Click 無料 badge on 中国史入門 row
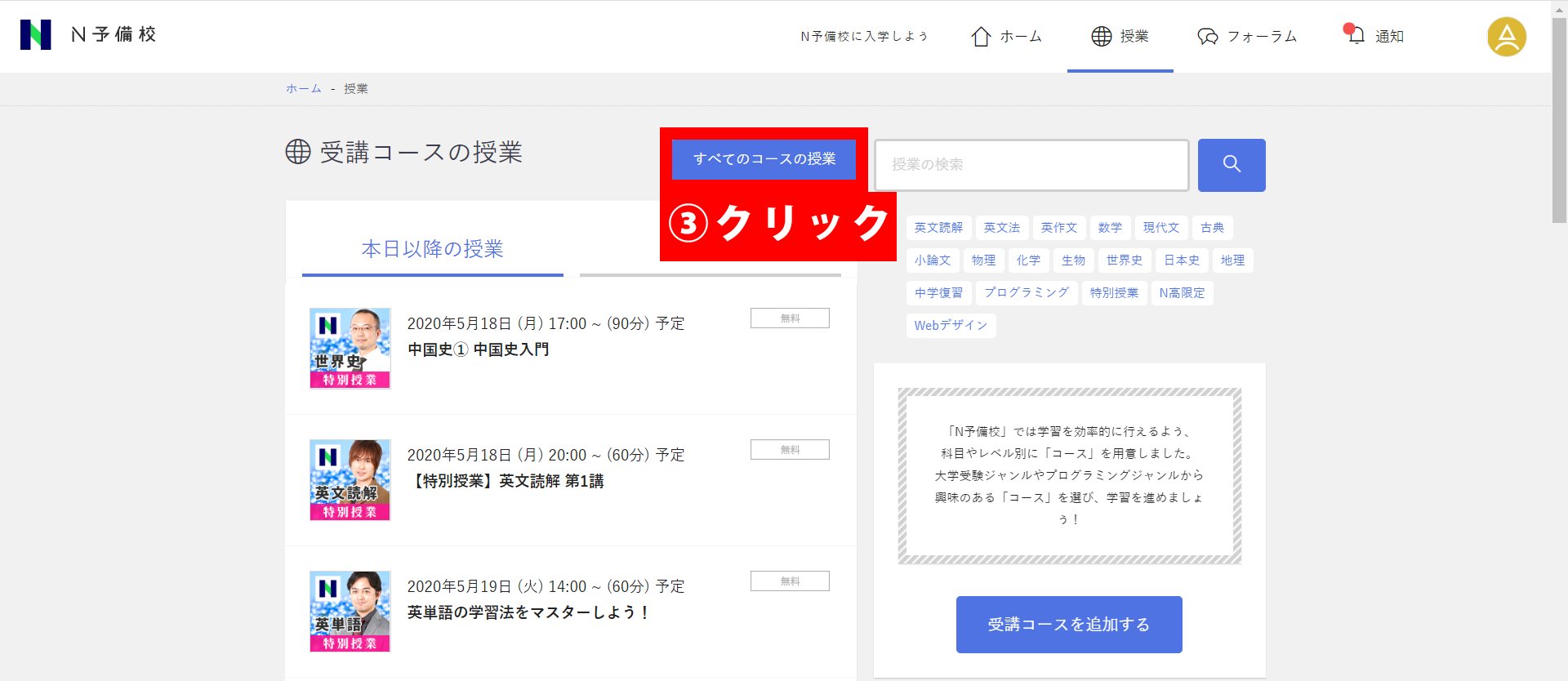This screenshot has height=681, width=1568. pos(790,318)
